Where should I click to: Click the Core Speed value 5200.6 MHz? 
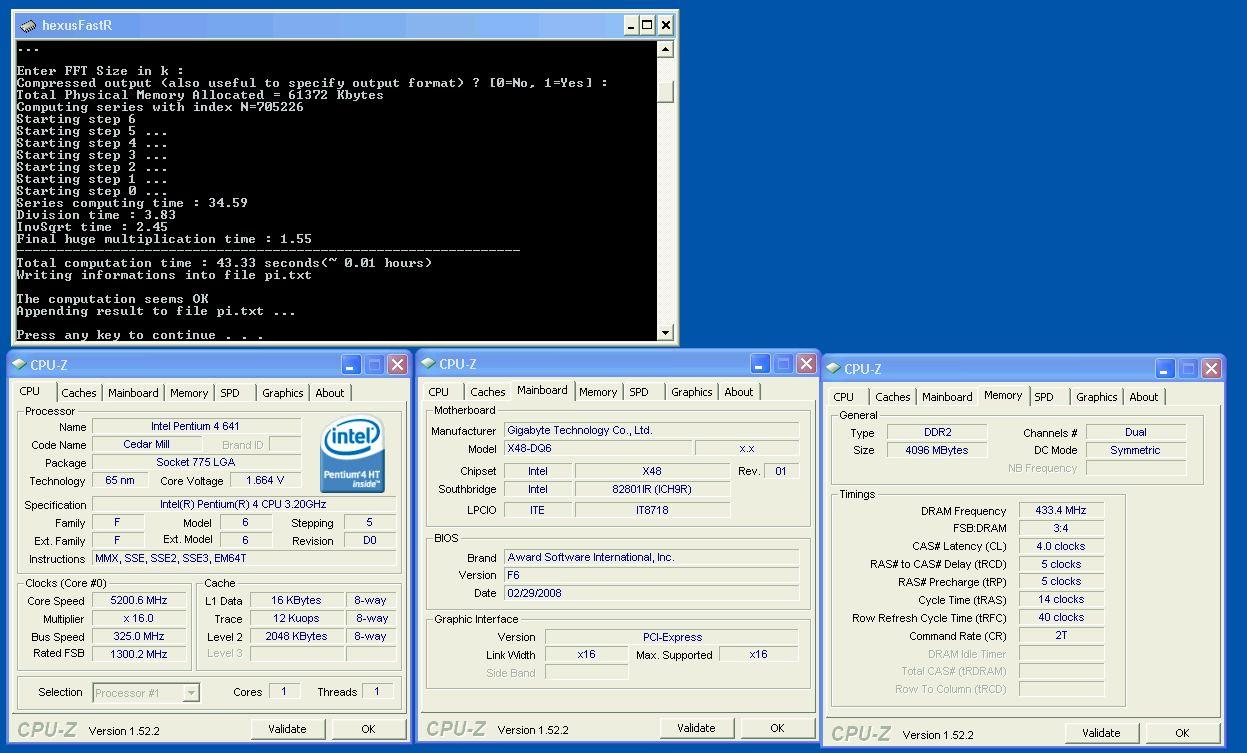pos(138,601)
